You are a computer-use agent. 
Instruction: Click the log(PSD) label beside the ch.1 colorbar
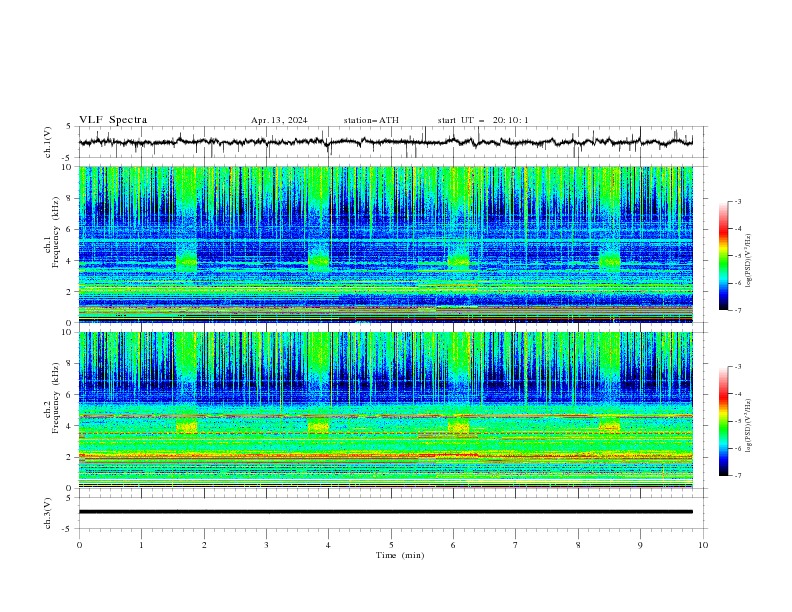pos(748,261)
